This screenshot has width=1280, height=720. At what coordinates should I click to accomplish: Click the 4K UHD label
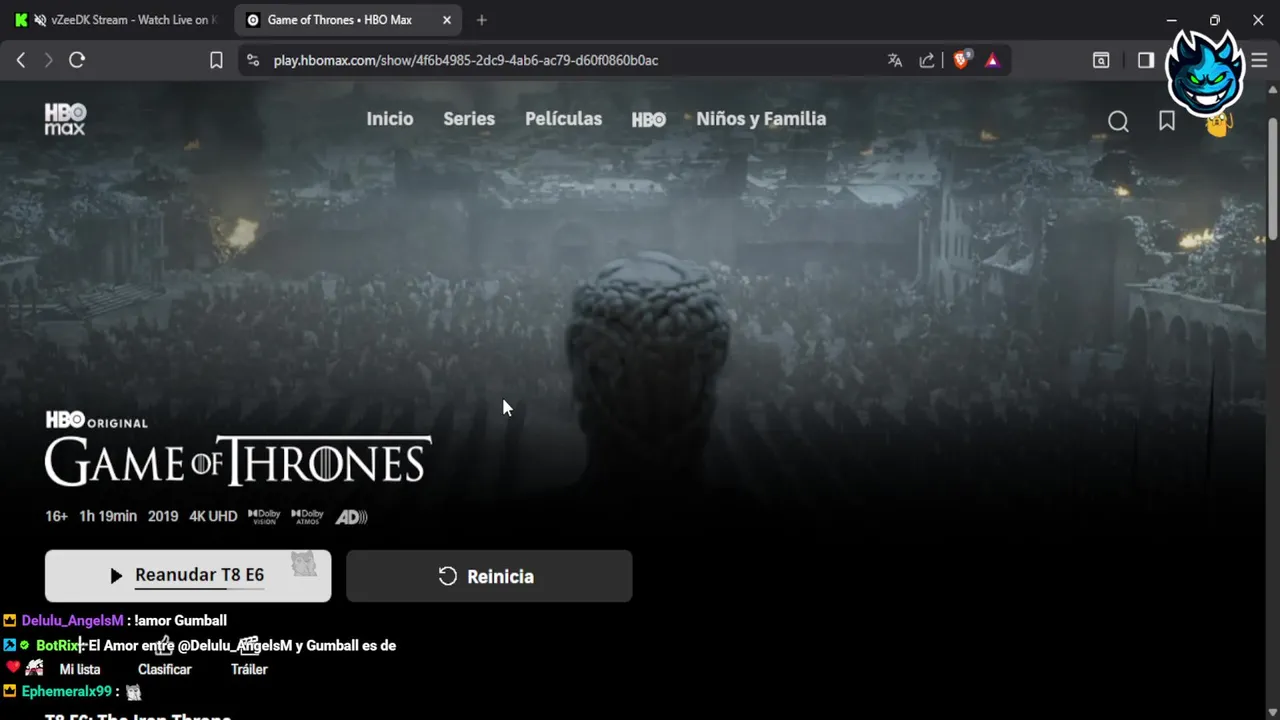pos(213,517)
